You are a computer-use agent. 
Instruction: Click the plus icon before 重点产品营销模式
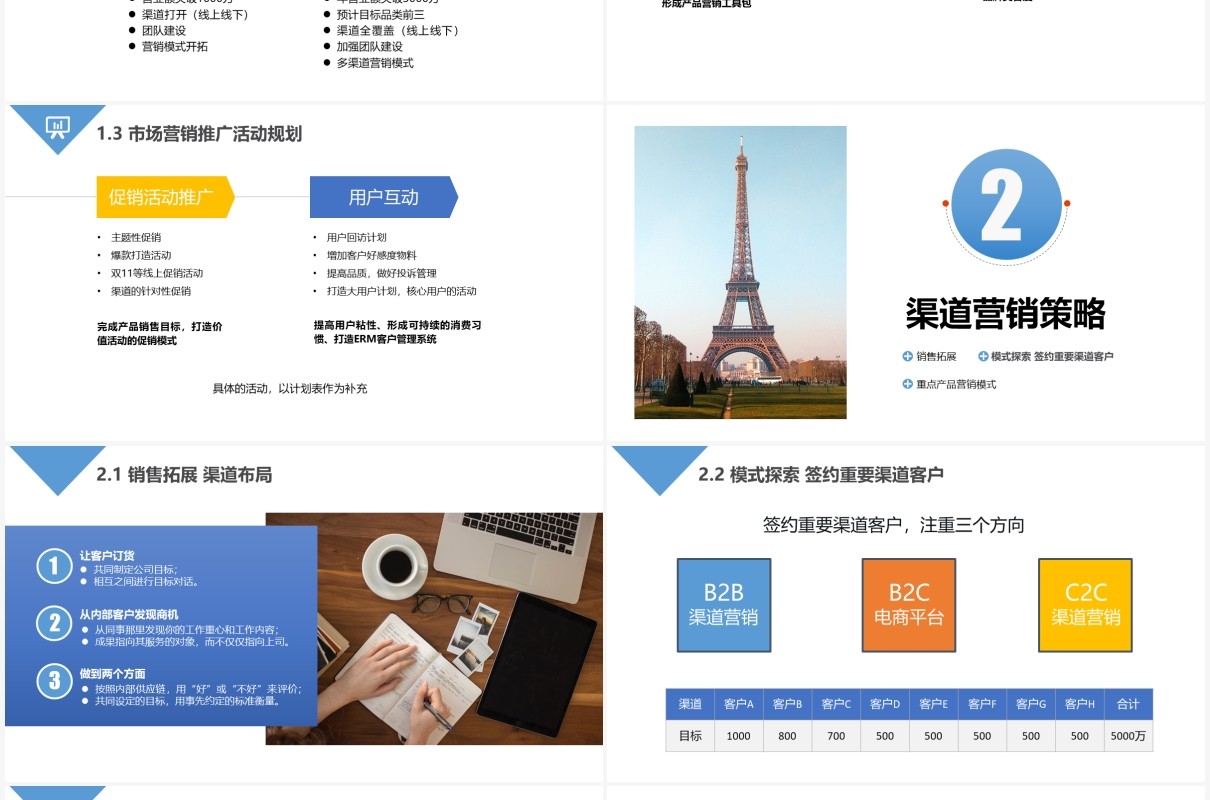click(907, 384)
